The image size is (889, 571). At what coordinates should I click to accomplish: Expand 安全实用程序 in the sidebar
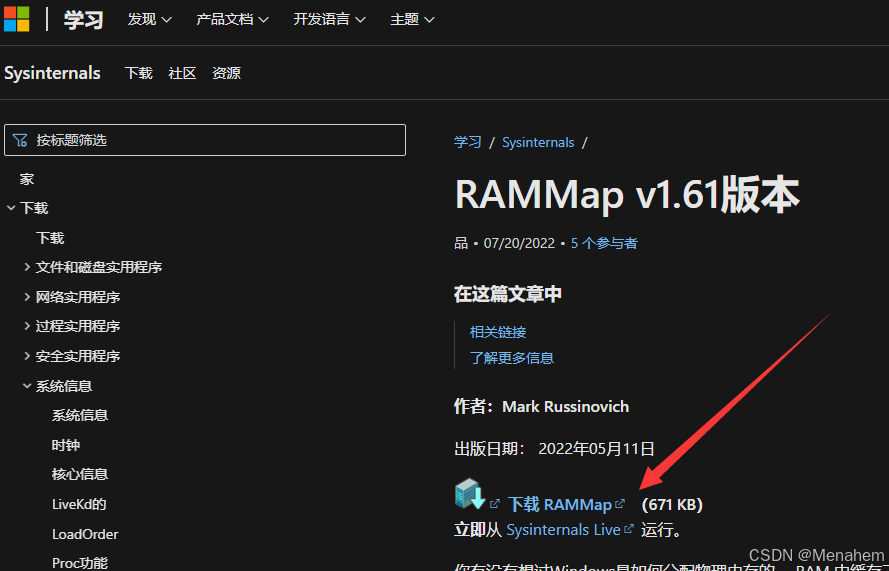pos(27,356)
